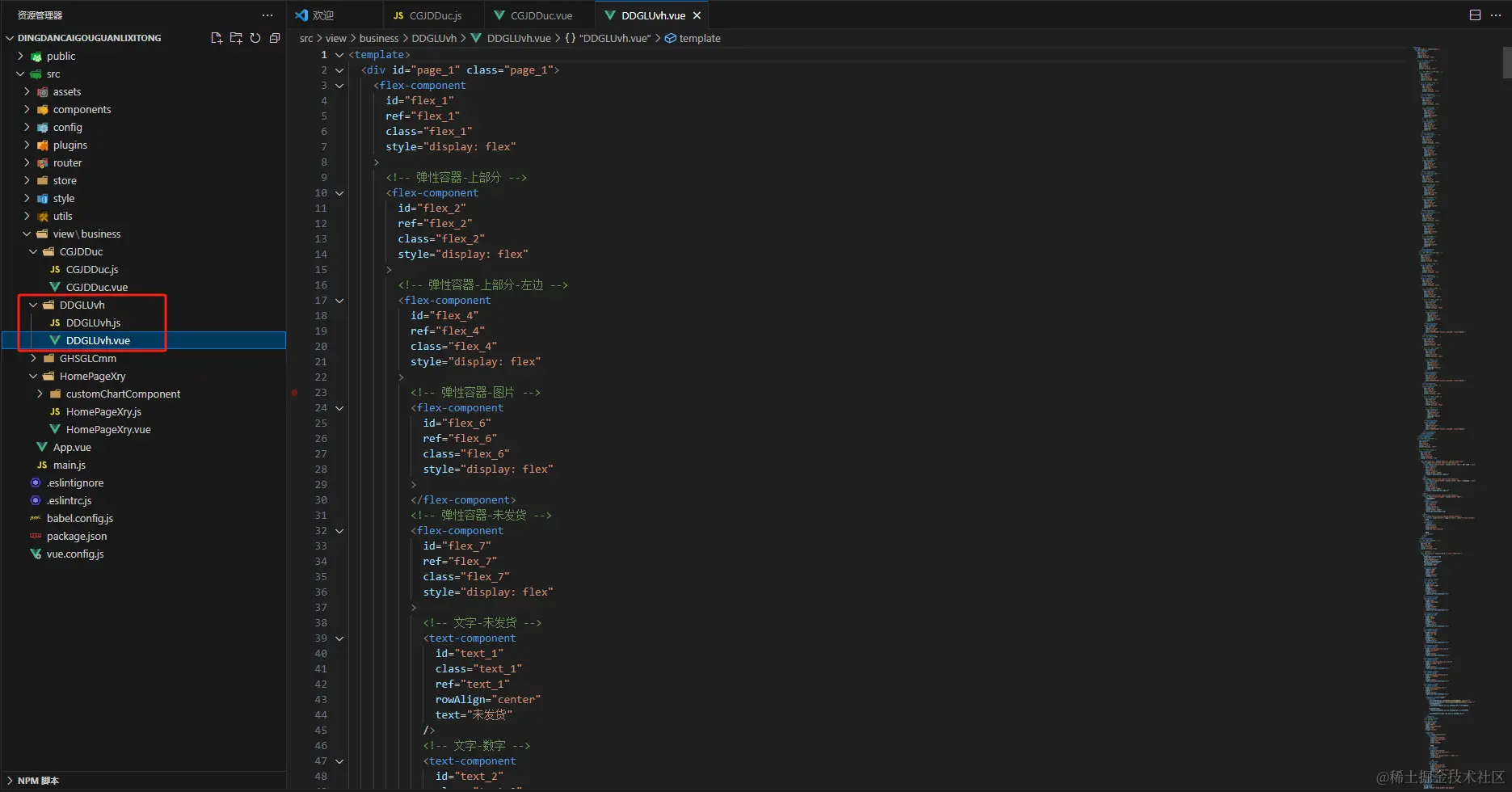Collapse the view\business folder
1512x792 pixels.
pos(27,234)
